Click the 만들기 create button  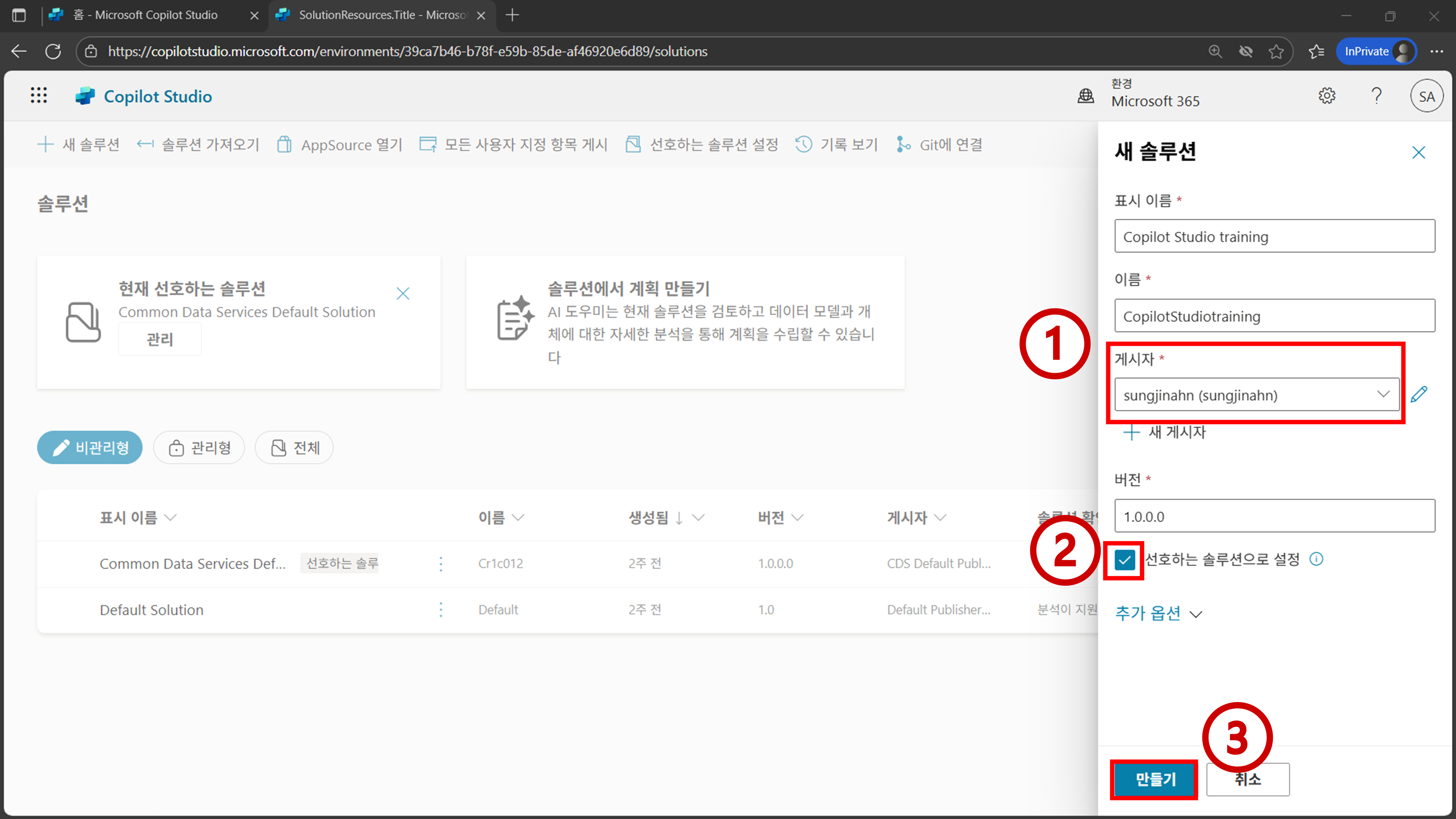(x=1155, y=779)
